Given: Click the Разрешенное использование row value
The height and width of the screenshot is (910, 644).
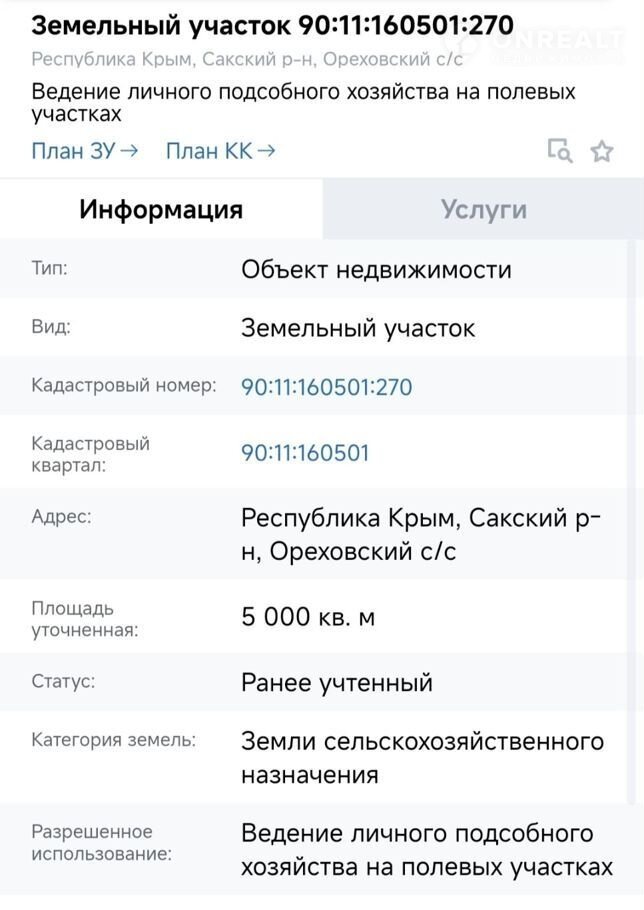Looking at the screenshot, I should [x=426, y=850].
